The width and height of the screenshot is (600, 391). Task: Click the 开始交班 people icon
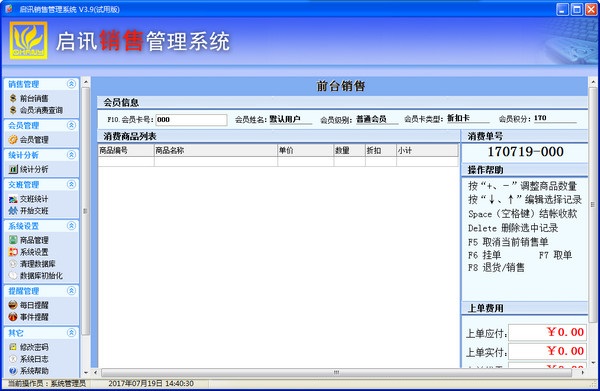[x=13, y=211]
